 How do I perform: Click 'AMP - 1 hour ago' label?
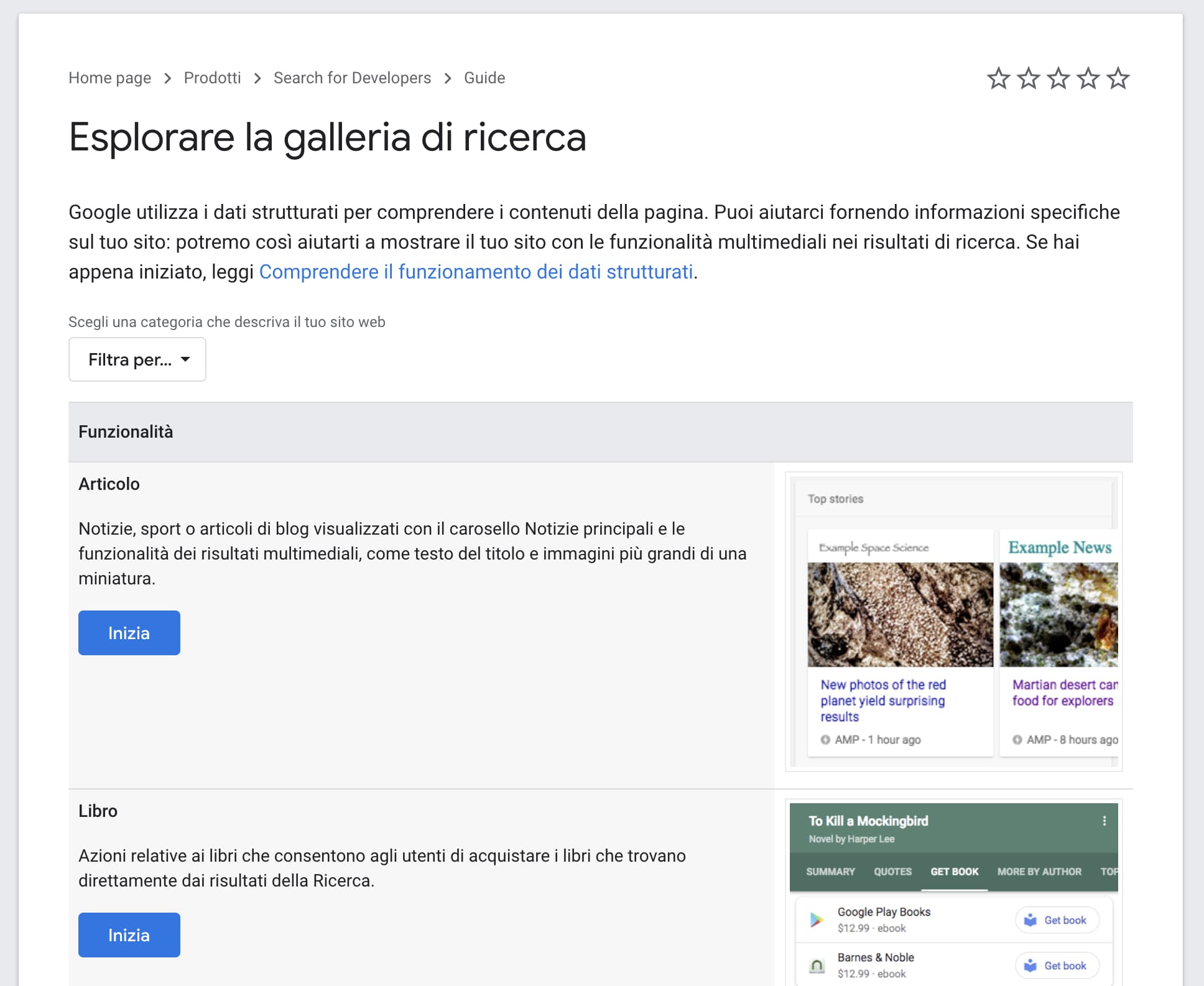click(878, 740)
